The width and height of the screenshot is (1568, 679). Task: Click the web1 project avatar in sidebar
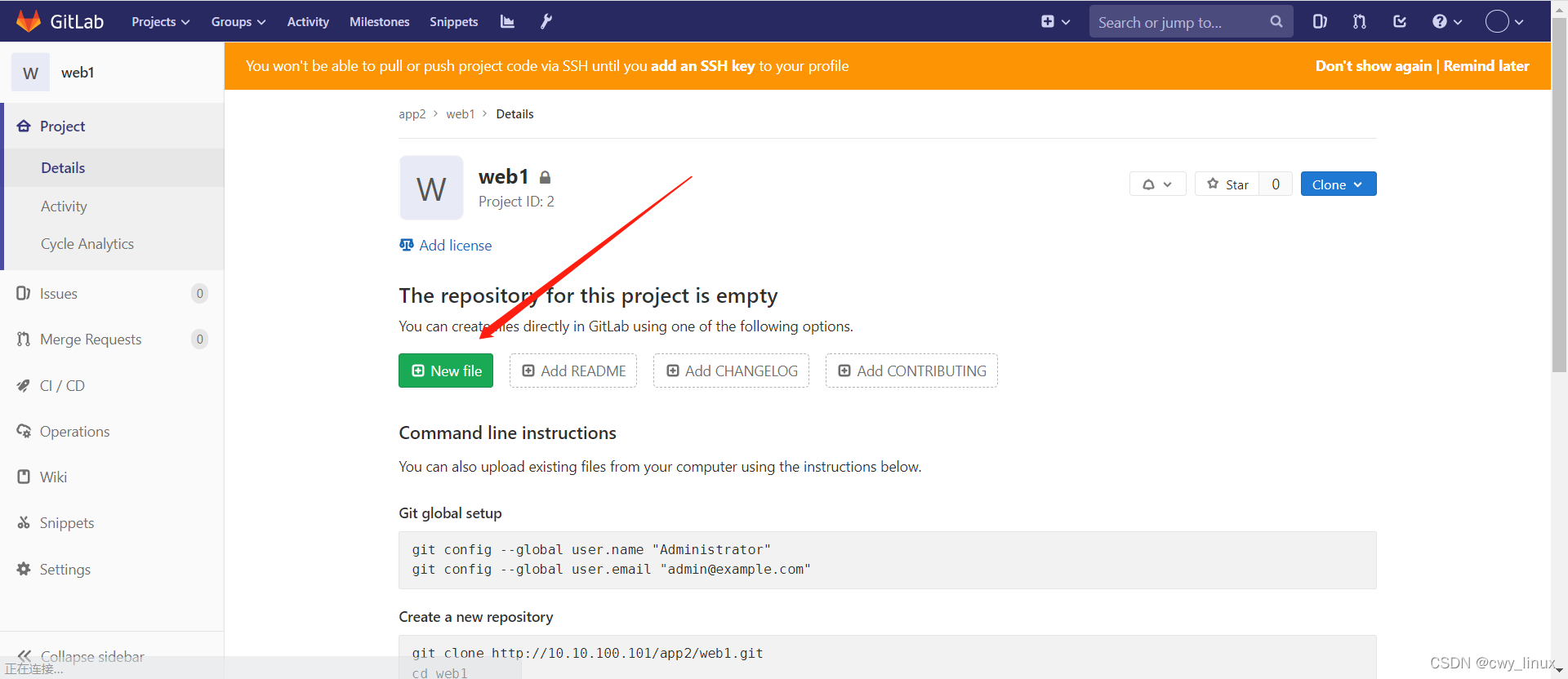click(31, 73)
